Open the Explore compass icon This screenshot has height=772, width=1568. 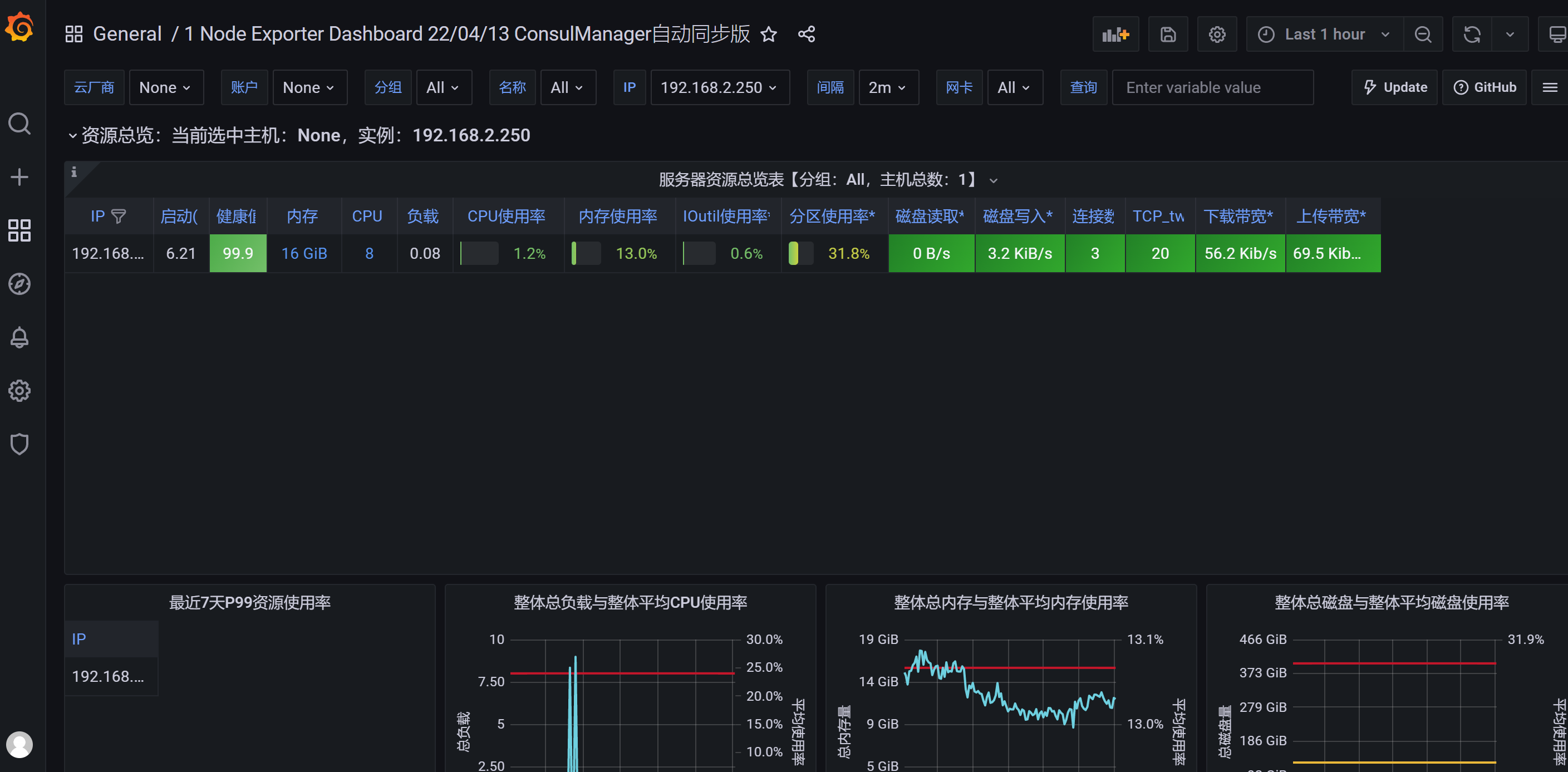[x=19, y=284]
